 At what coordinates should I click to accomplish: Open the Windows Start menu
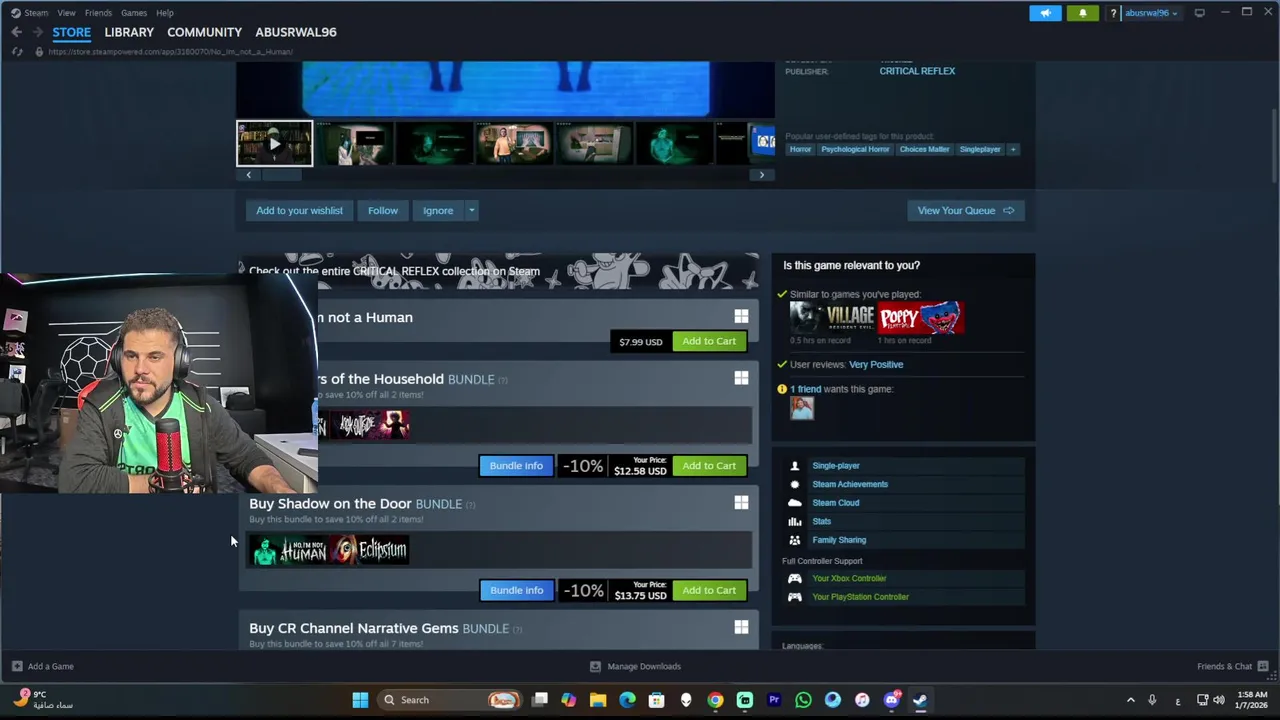[x=360, y=700]
